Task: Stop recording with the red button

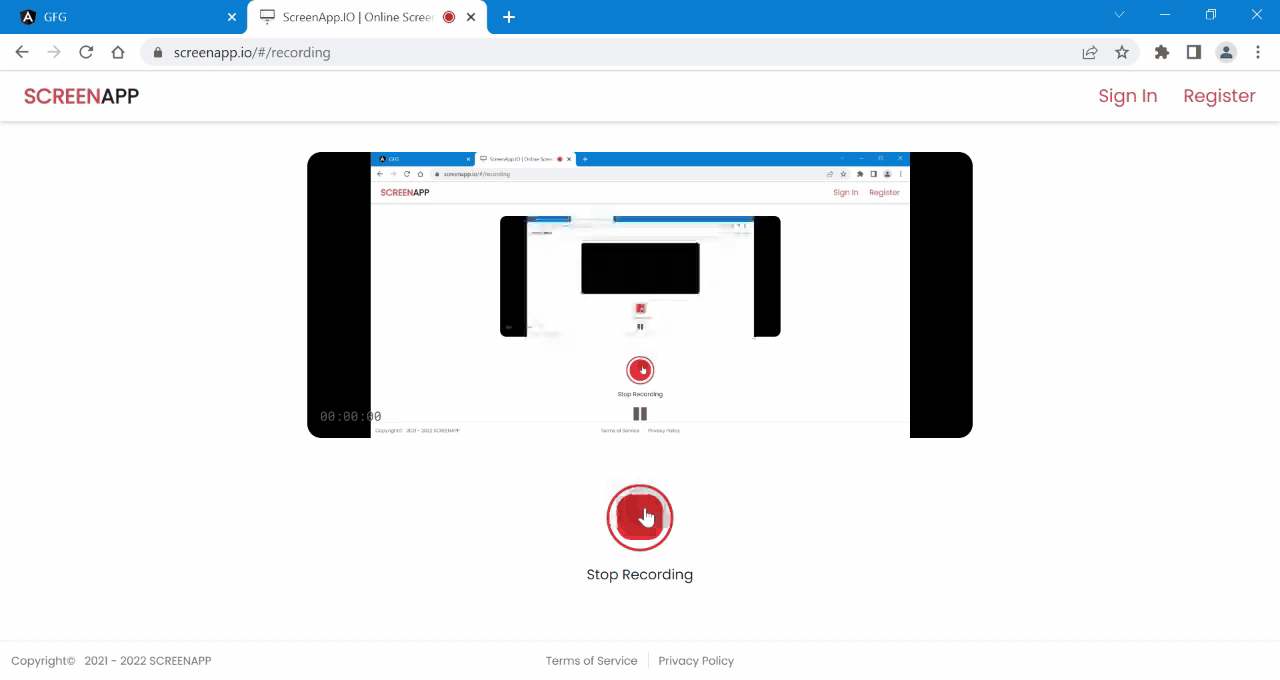Action: coord(640,518)
